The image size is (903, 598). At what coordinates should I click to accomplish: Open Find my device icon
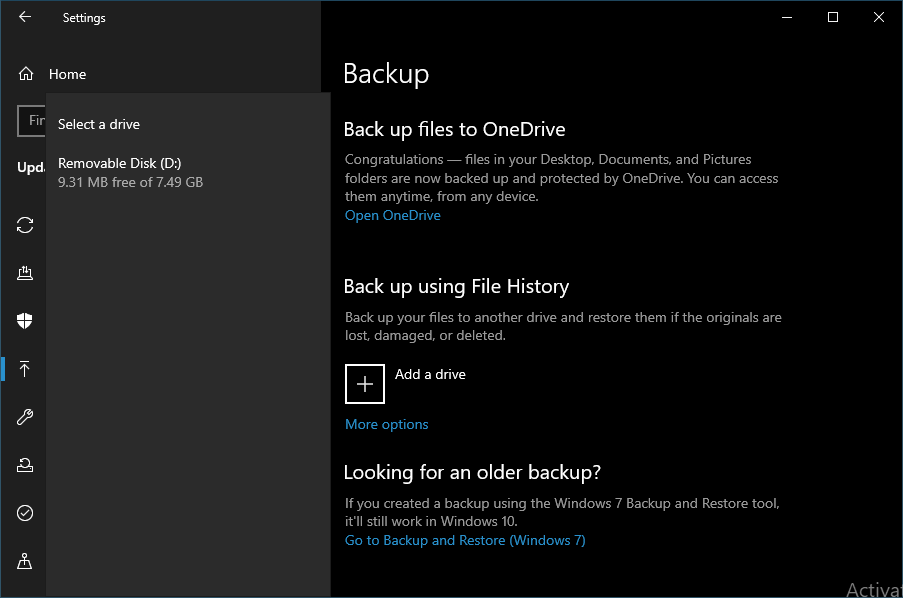pyautogui.click(x=25, y=561)
